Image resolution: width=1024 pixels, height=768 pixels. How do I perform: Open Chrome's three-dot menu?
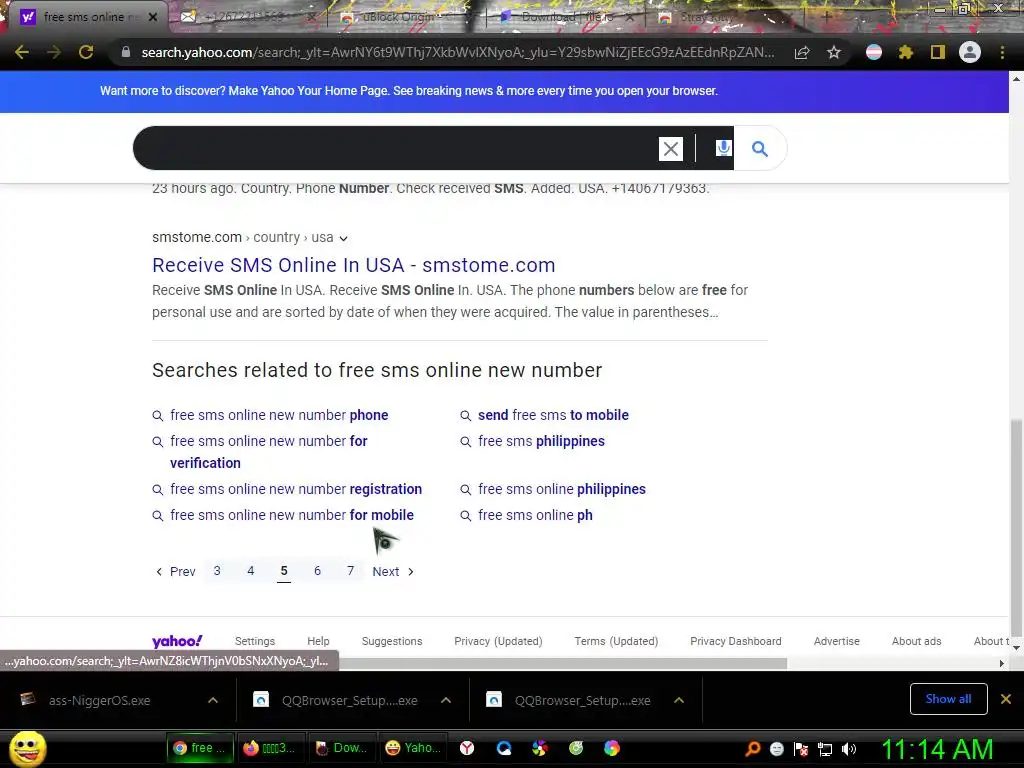pyautogui.click(x=1002, y=52)
